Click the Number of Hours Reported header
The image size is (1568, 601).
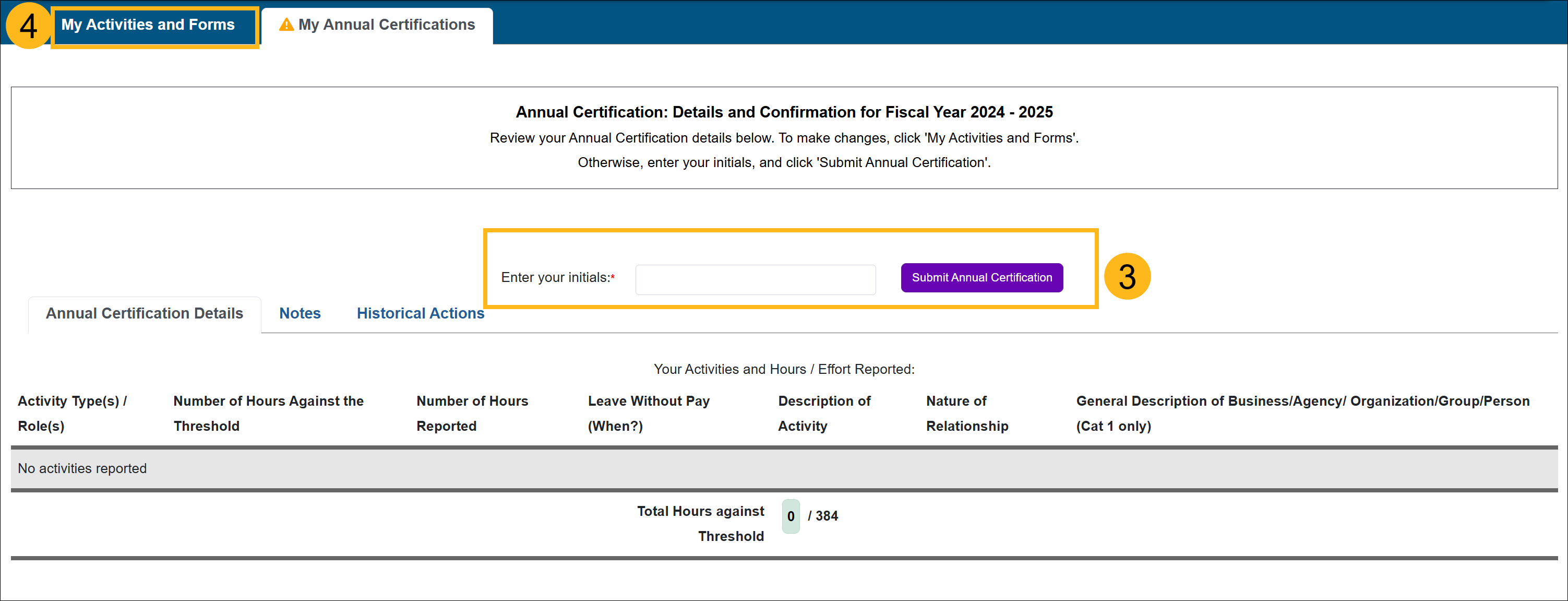[x=472, y=414]
